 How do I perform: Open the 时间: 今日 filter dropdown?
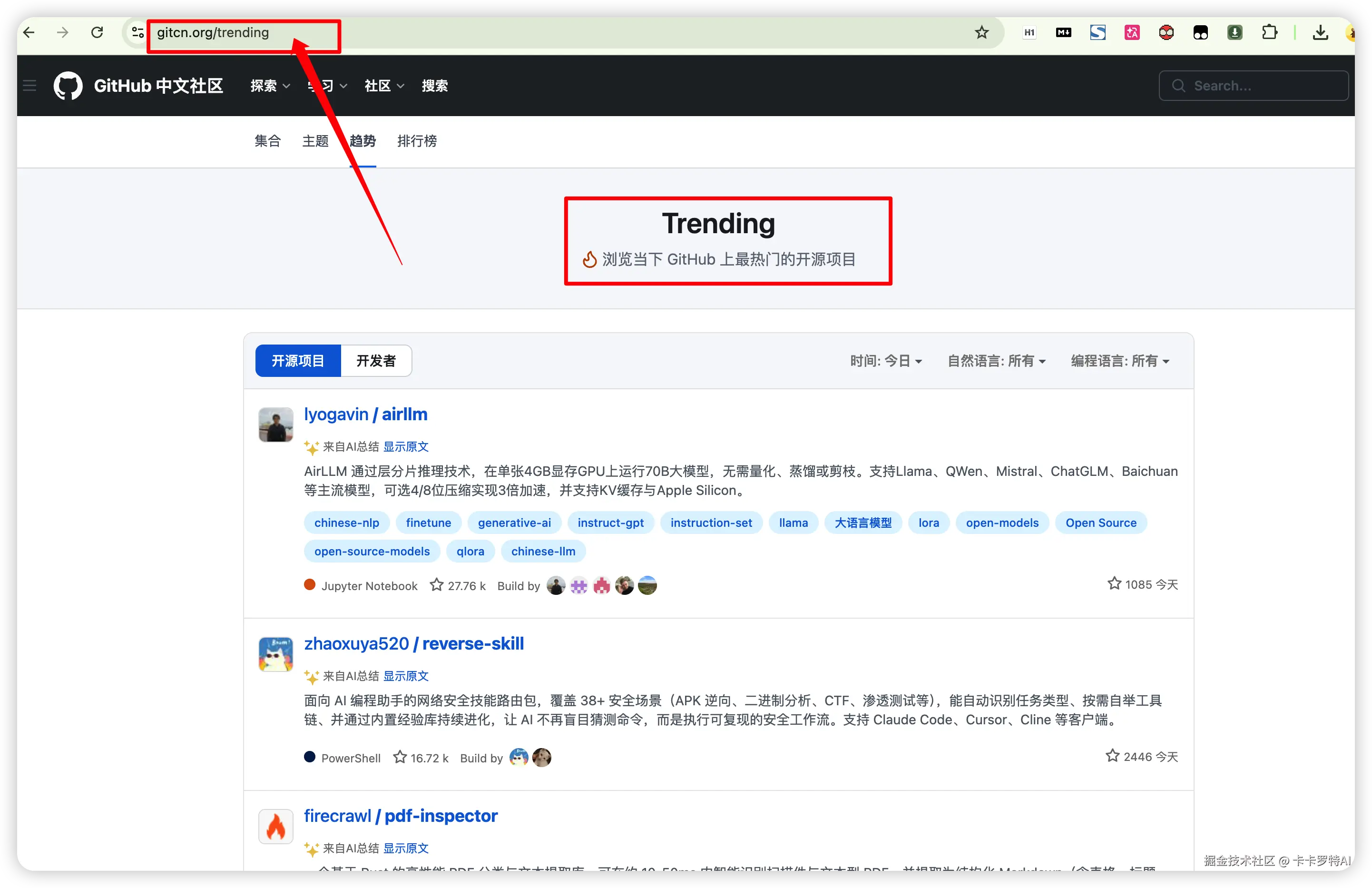(x=886, y=361)
